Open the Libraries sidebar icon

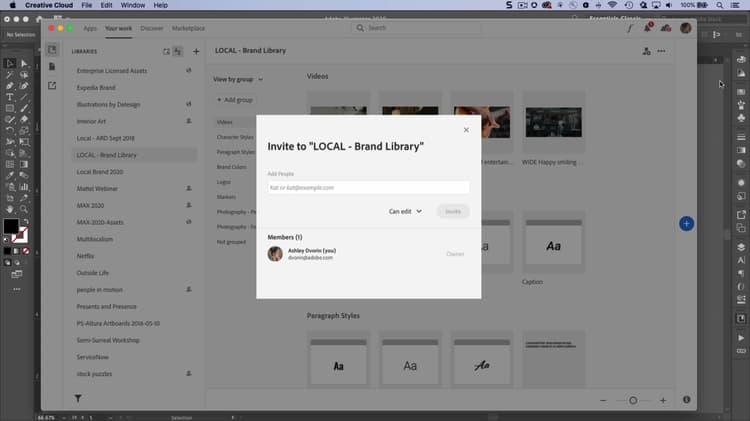coord(52,50)
